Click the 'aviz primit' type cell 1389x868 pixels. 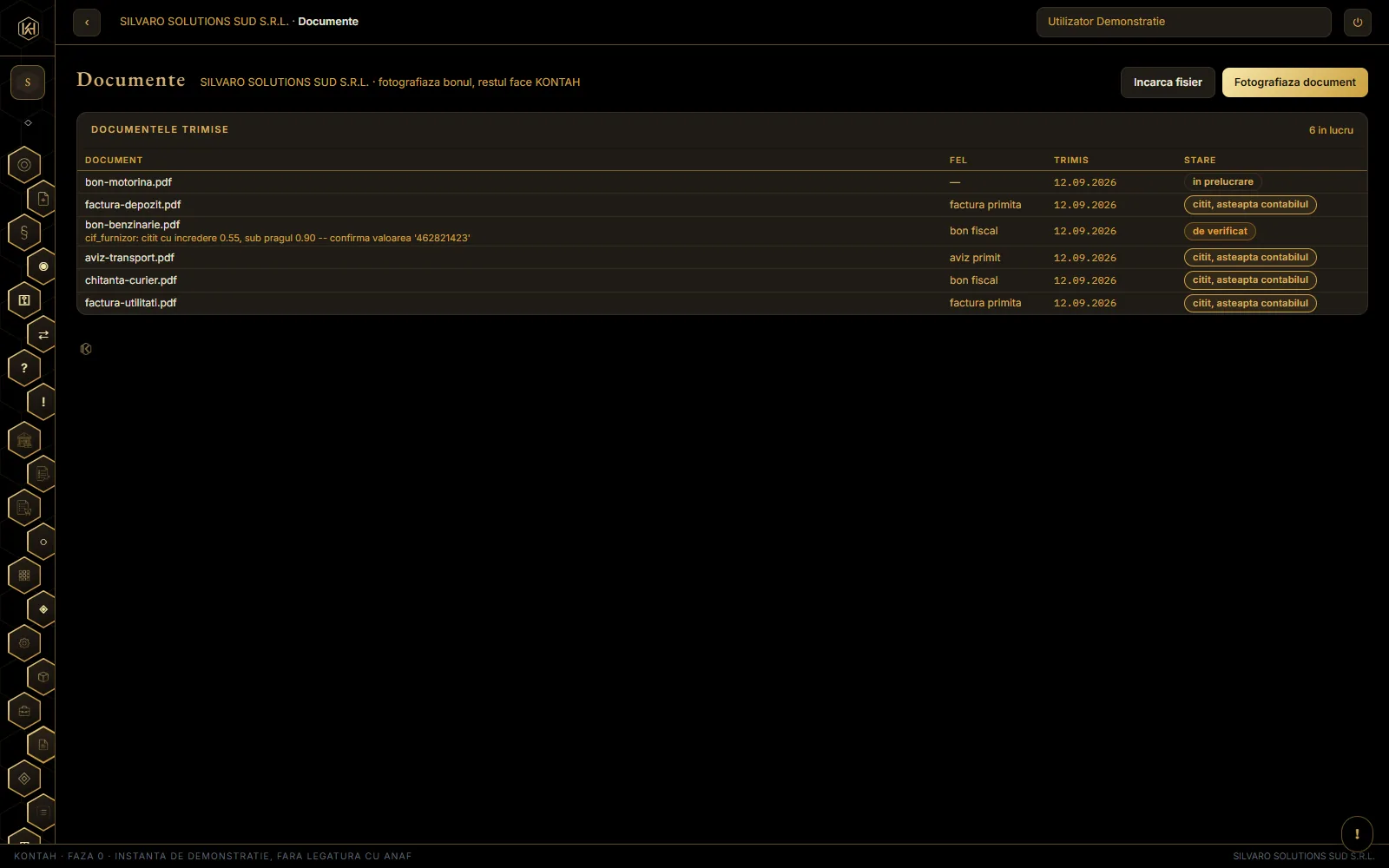(975, 258)
